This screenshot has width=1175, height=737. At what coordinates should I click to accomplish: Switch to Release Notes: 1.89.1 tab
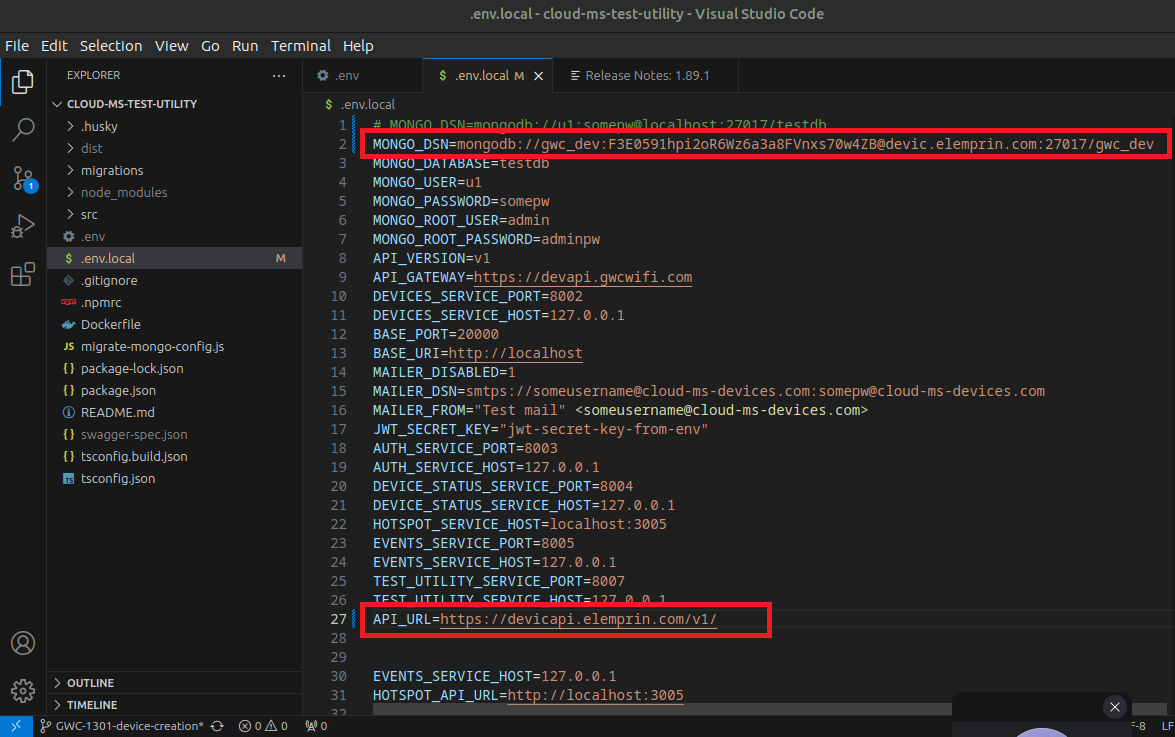click(x=646, y=75)
